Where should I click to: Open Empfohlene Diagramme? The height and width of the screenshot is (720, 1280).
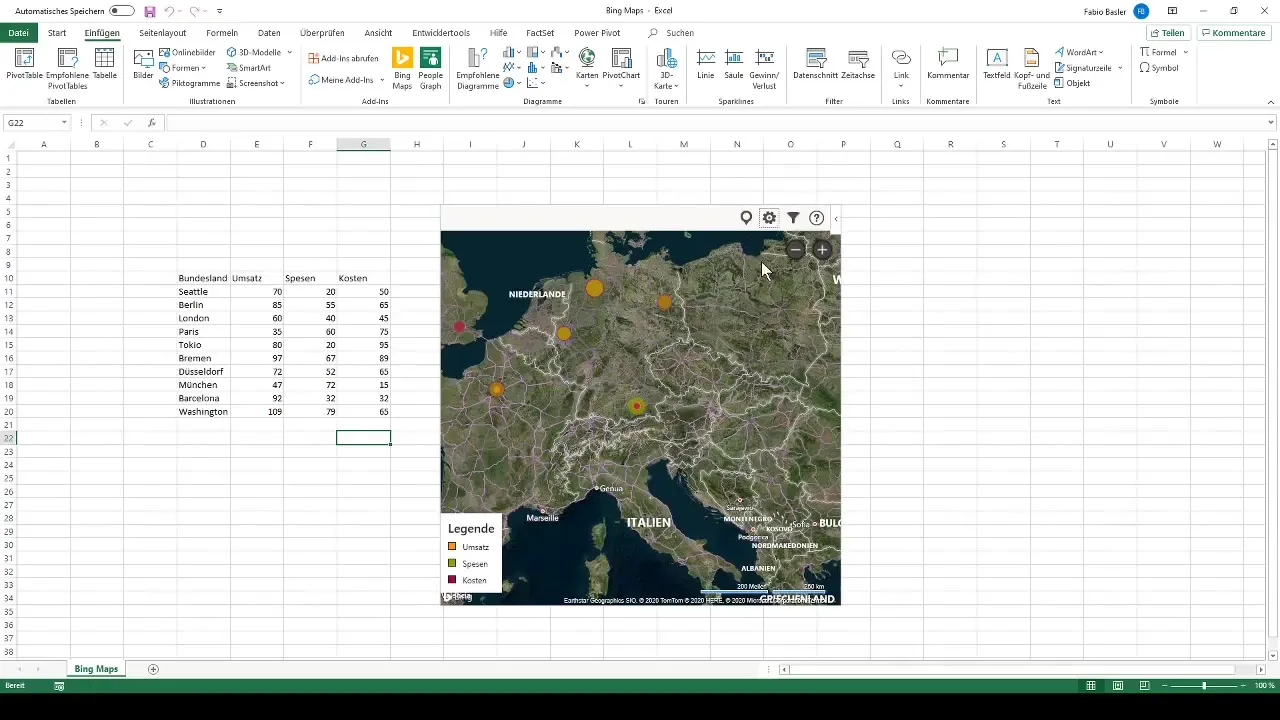pos(477,68)
